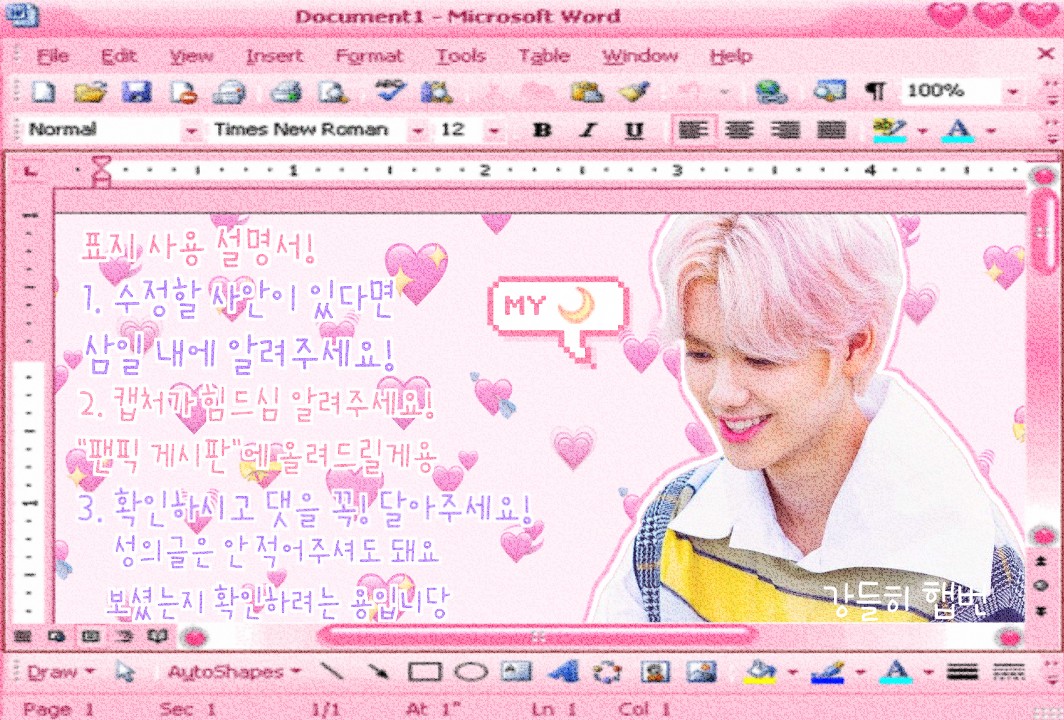Toggle Italic formatting
Screen dimensions: 1064x720
tap(588, 130)
